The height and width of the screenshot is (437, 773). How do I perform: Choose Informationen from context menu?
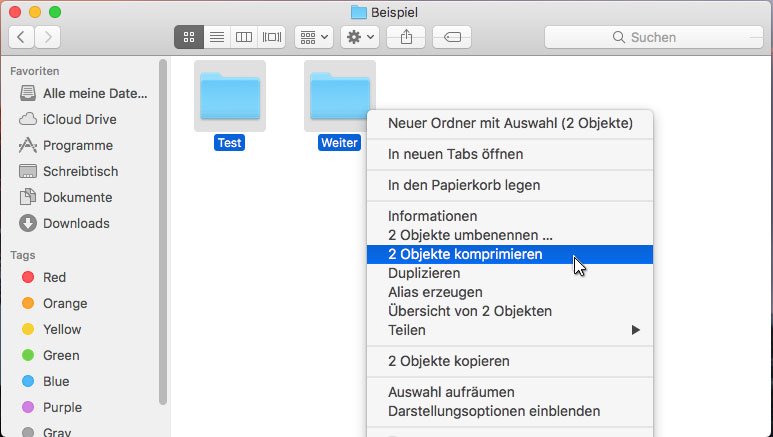point(510,216)
